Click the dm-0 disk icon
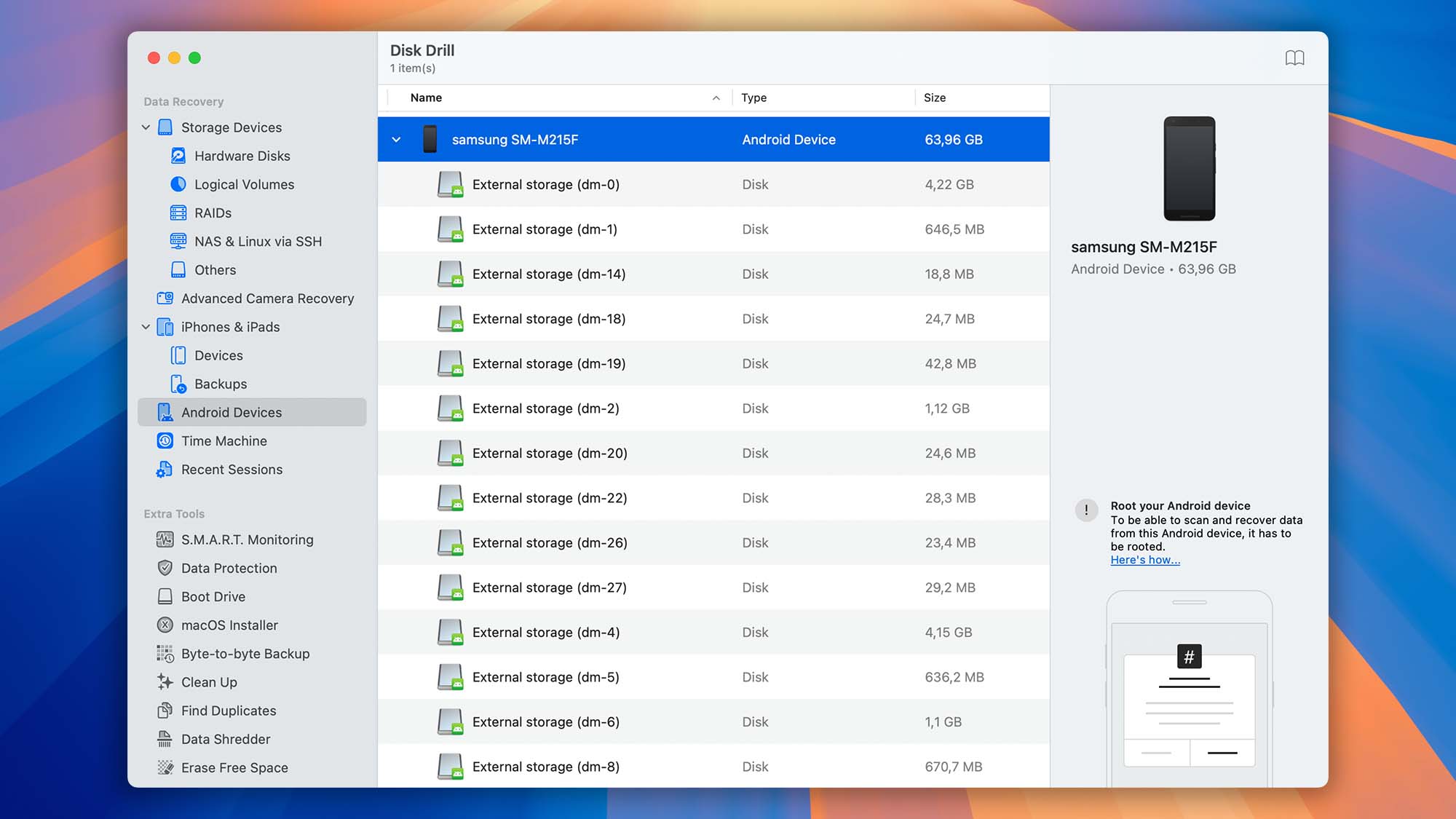Image resolution: width=1456 pixels, height=819 pixels. coord(451,184)
